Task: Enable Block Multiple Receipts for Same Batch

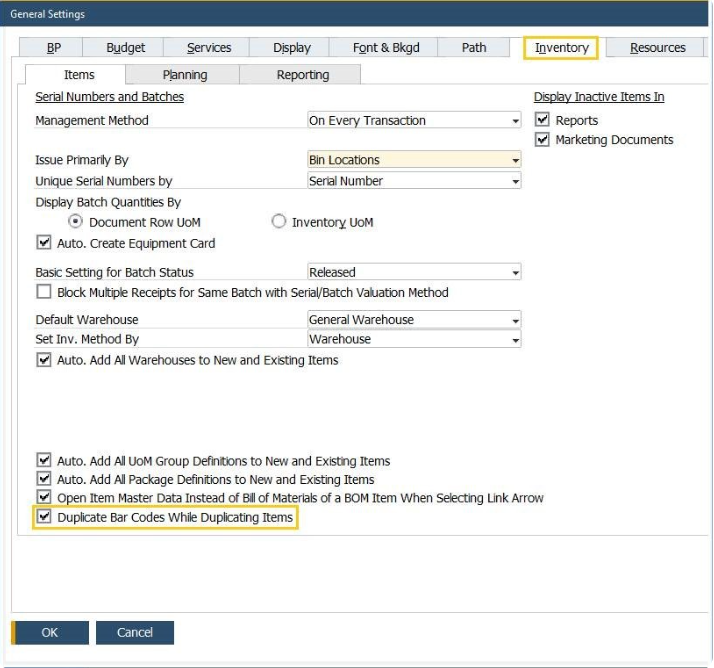Action: click(44, 292)
